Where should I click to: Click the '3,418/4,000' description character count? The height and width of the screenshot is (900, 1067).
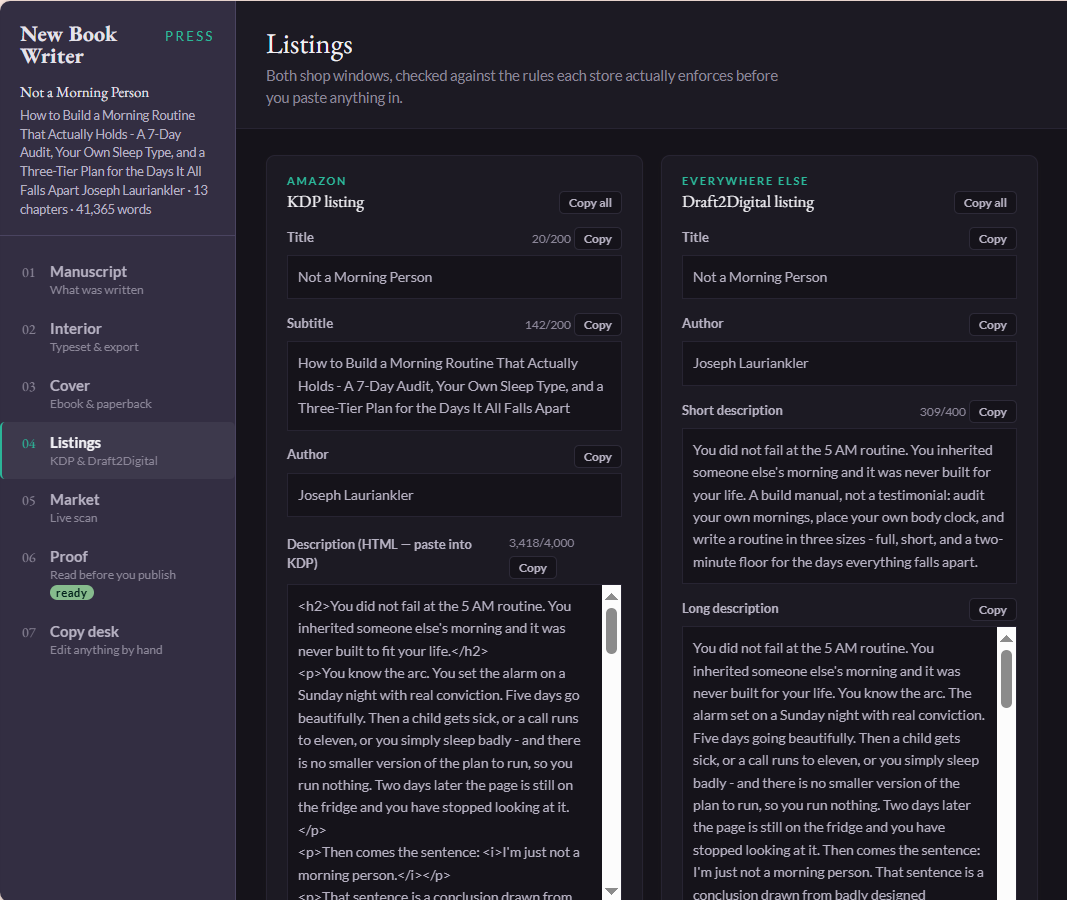click(x=542, y=543)
